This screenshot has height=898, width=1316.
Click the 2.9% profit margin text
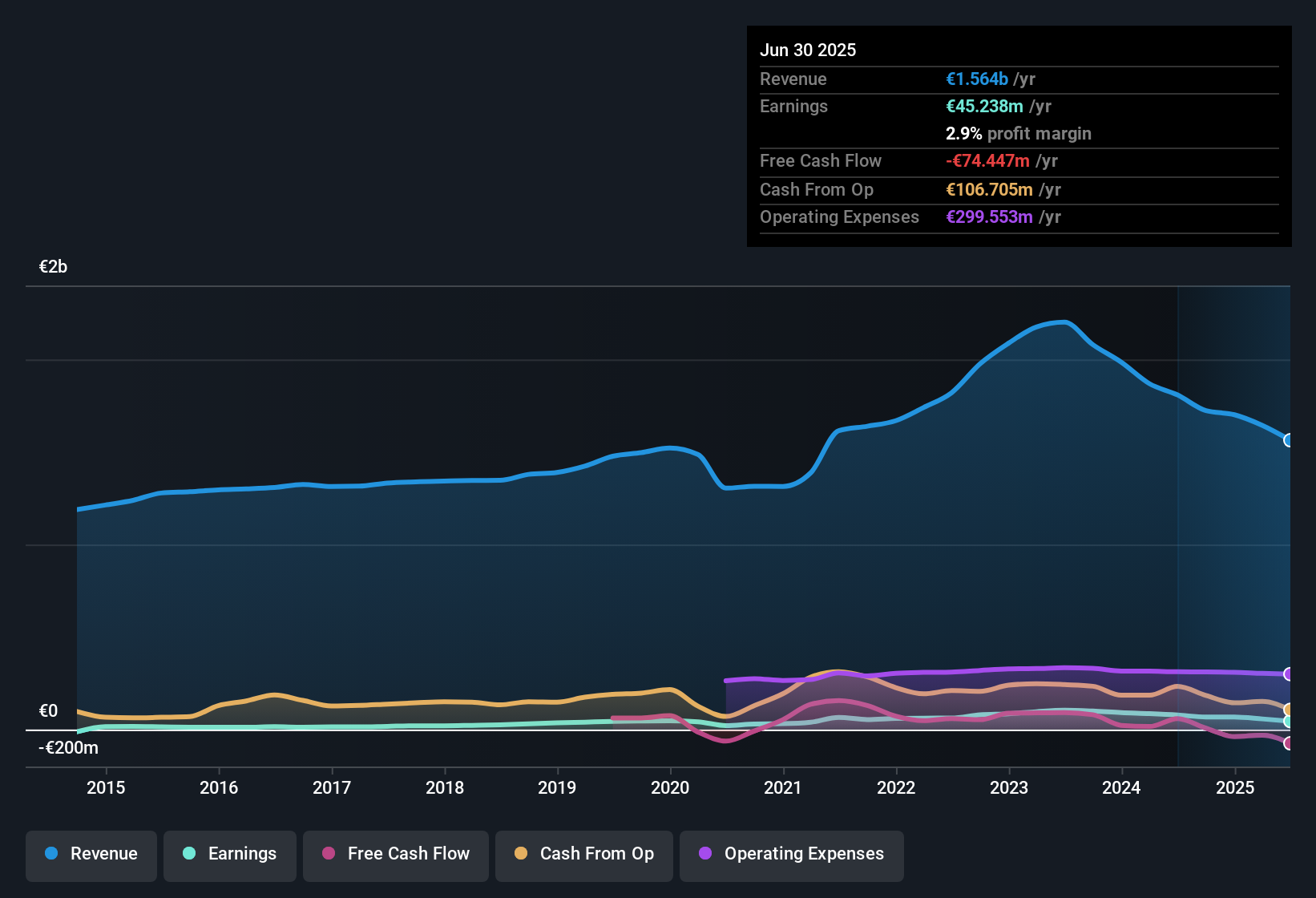click(1019, 133)
